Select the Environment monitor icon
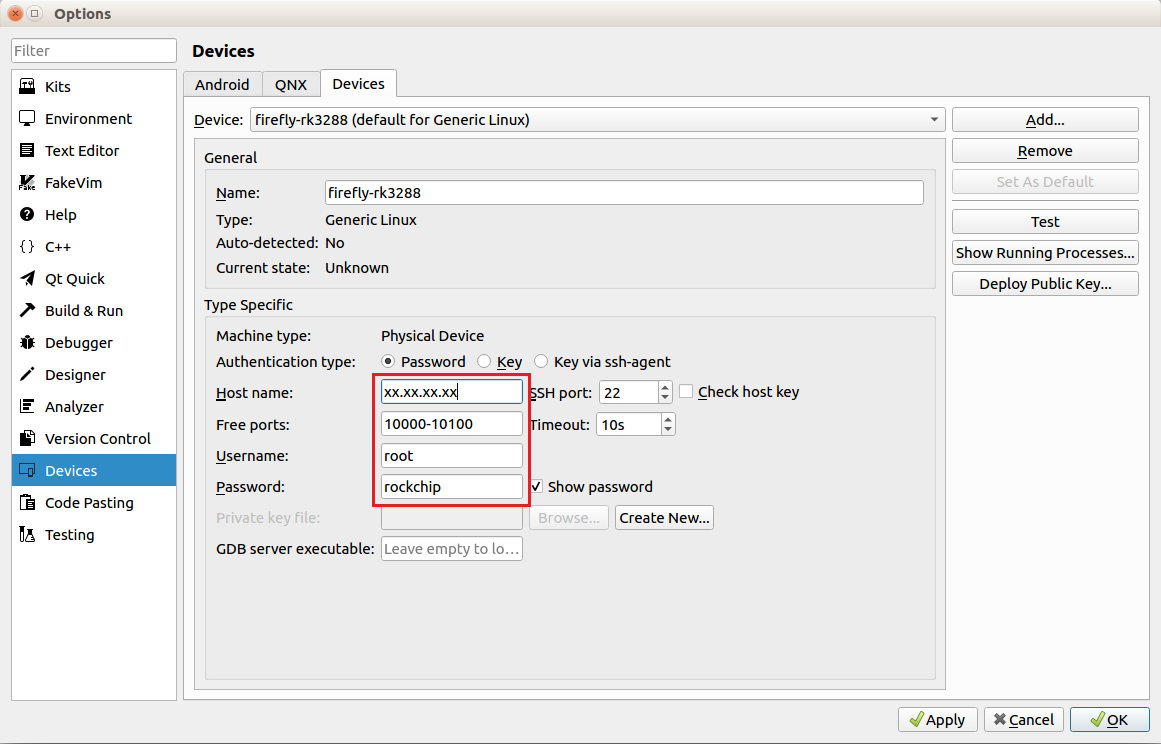This screenshot has width=1161, height=744. 27,119
